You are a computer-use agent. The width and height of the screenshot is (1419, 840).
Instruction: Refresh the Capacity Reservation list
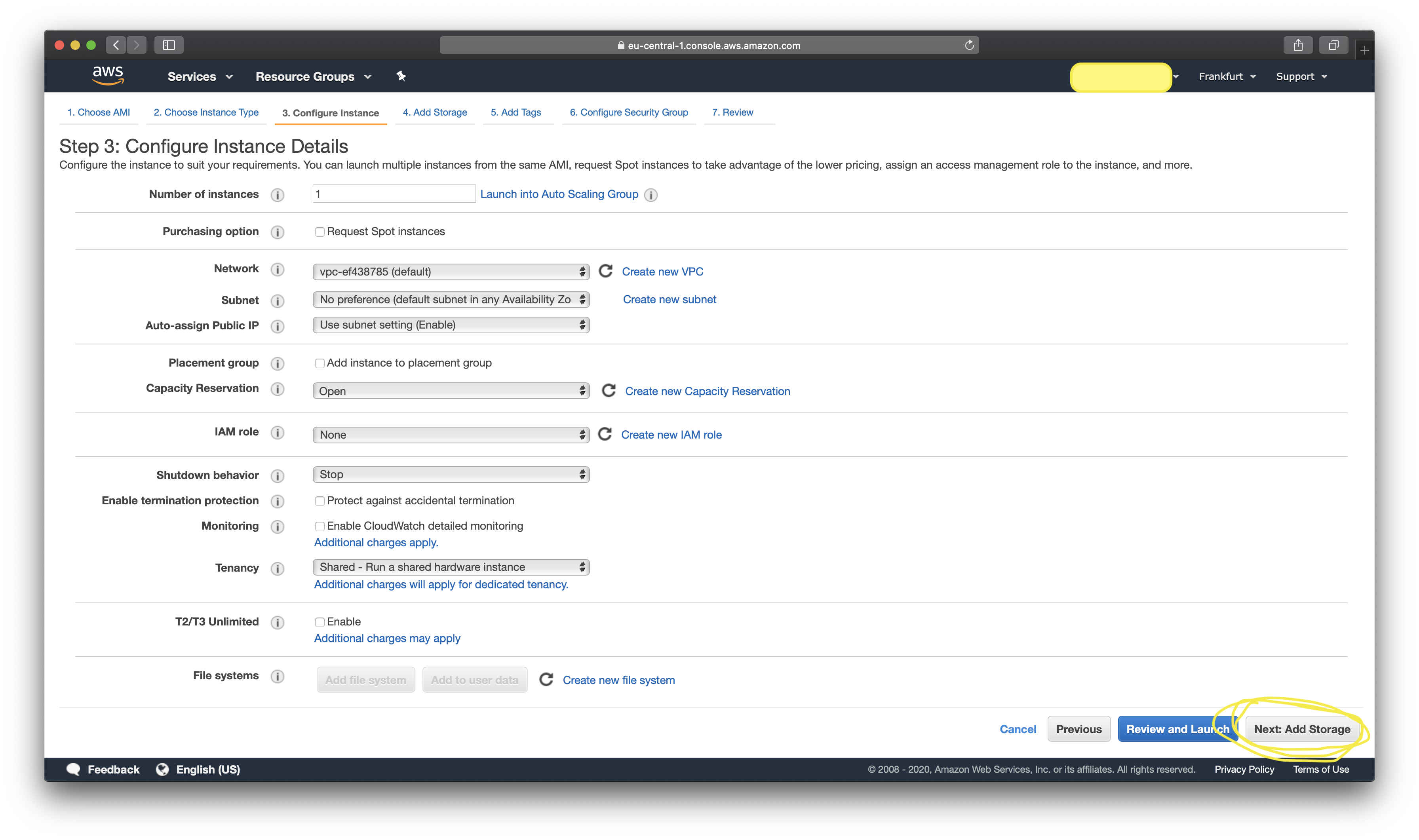pos(609,391)
